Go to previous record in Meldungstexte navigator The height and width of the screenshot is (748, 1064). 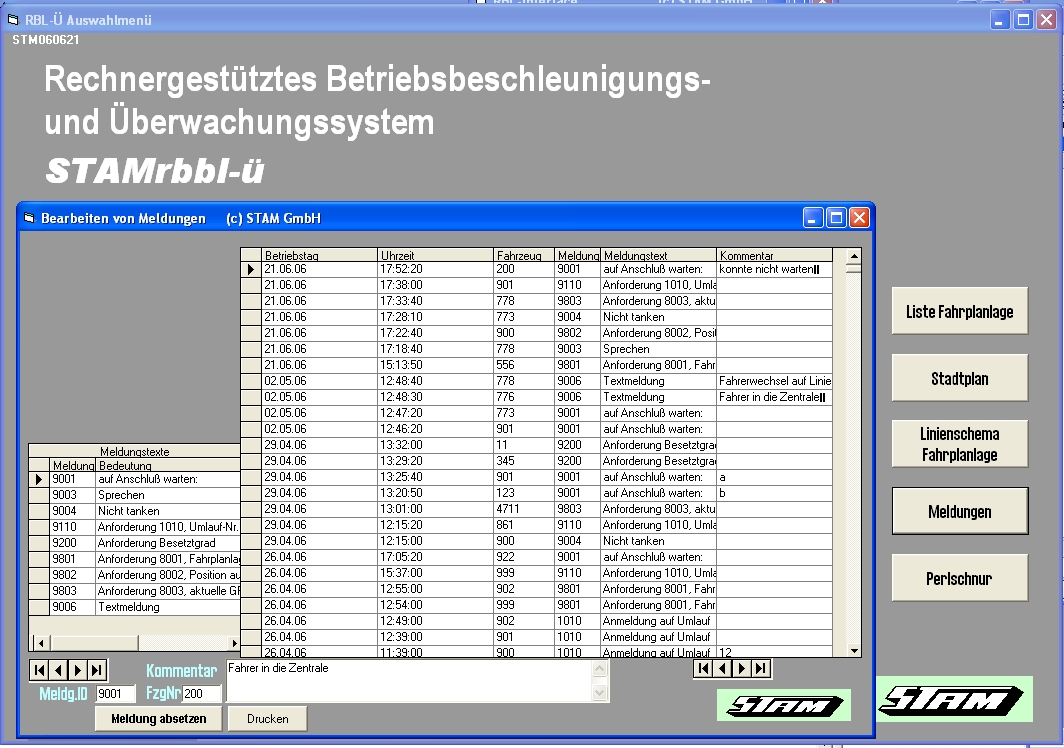tap(58, 670)
